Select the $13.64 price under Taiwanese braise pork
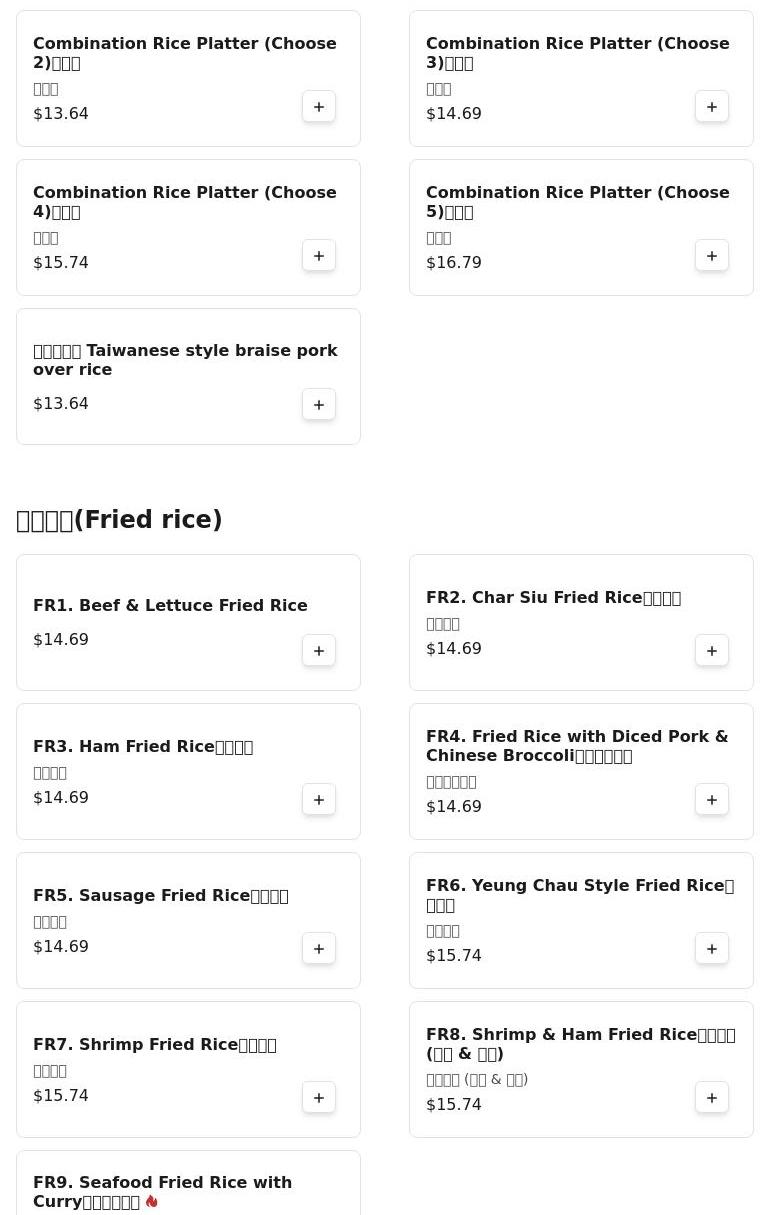This screenshot has width=770, height=1215. (x=61, y=404)
